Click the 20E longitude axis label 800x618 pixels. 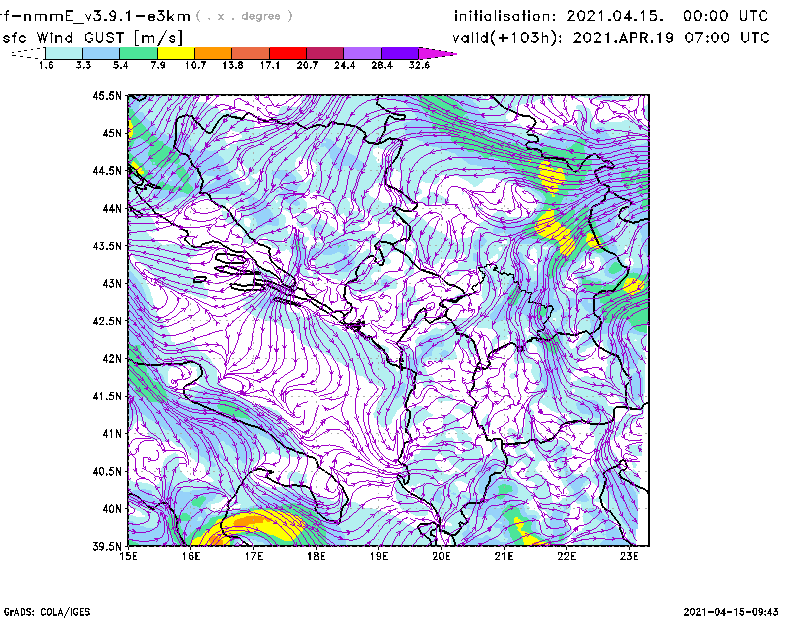[x=441, y=556]
